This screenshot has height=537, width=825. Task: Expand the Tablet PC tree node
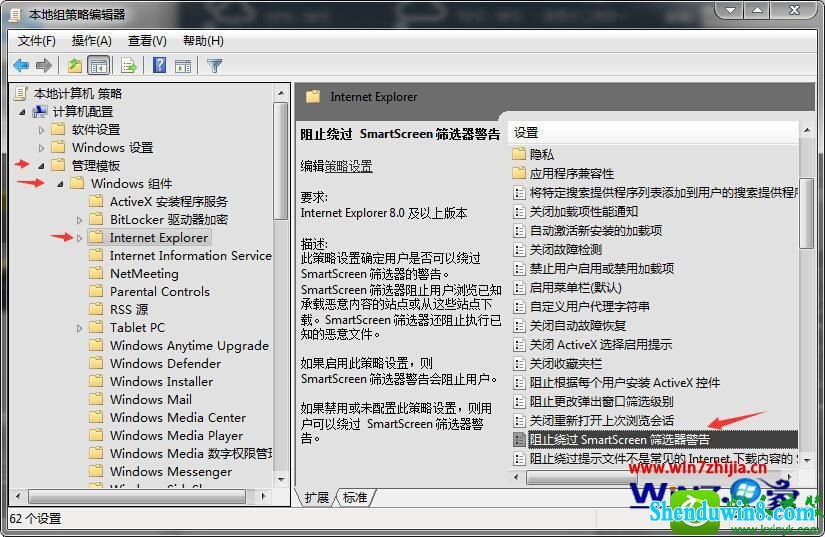tap(79, 328)
